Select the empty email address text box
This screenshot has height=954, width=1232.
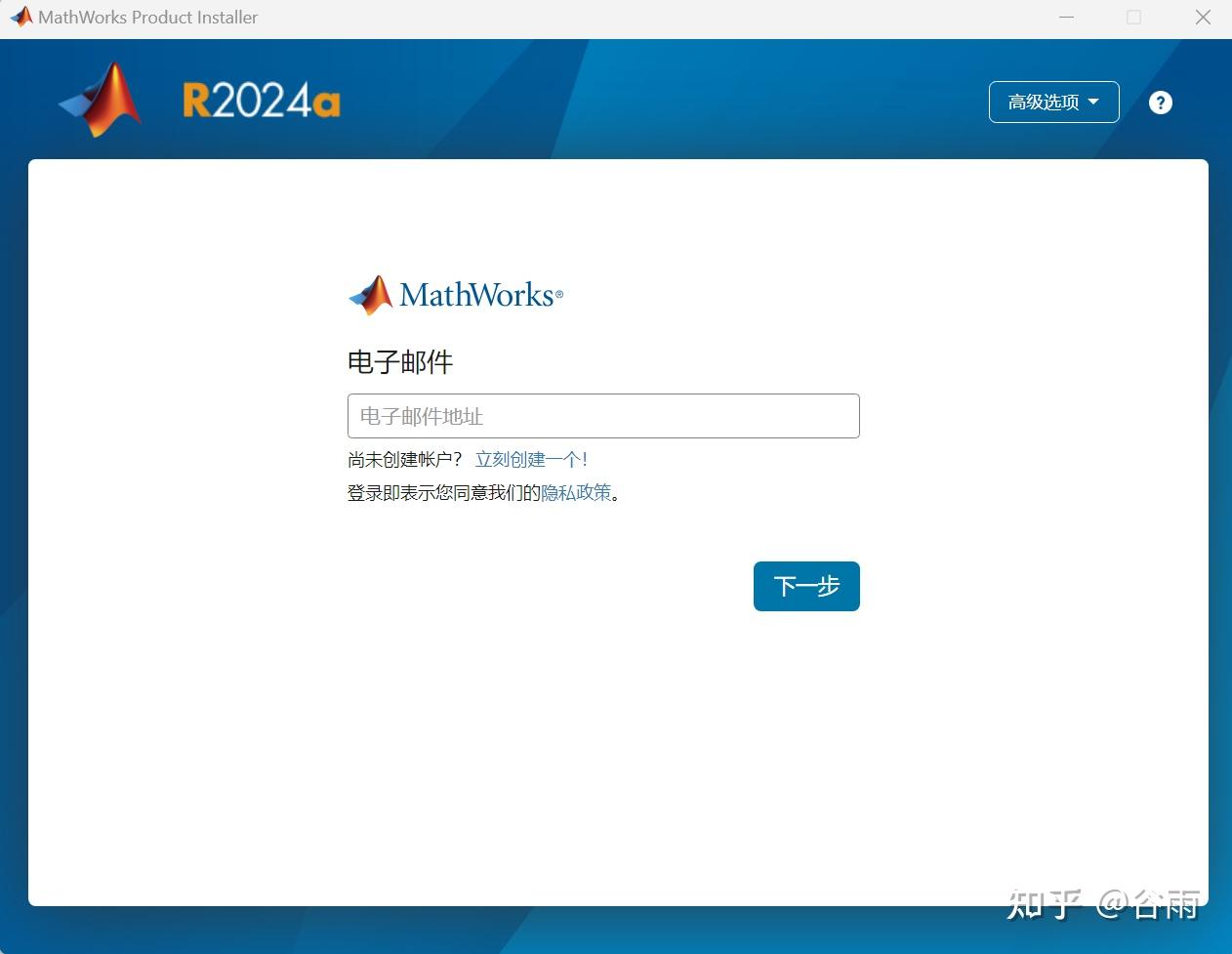[603, 415]
